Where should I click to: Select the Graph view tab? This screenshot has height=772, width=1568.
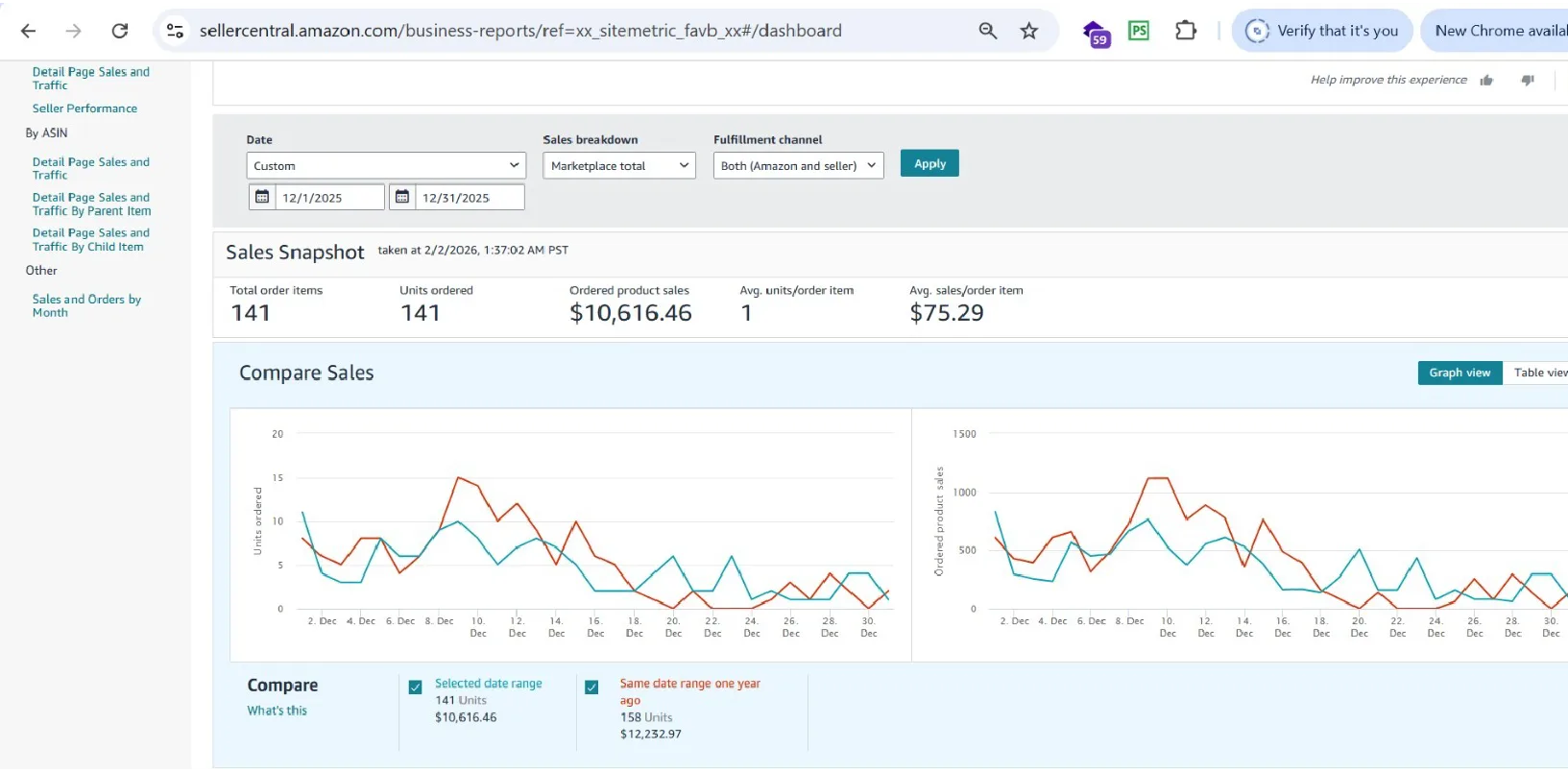[x=1459, y=373]
